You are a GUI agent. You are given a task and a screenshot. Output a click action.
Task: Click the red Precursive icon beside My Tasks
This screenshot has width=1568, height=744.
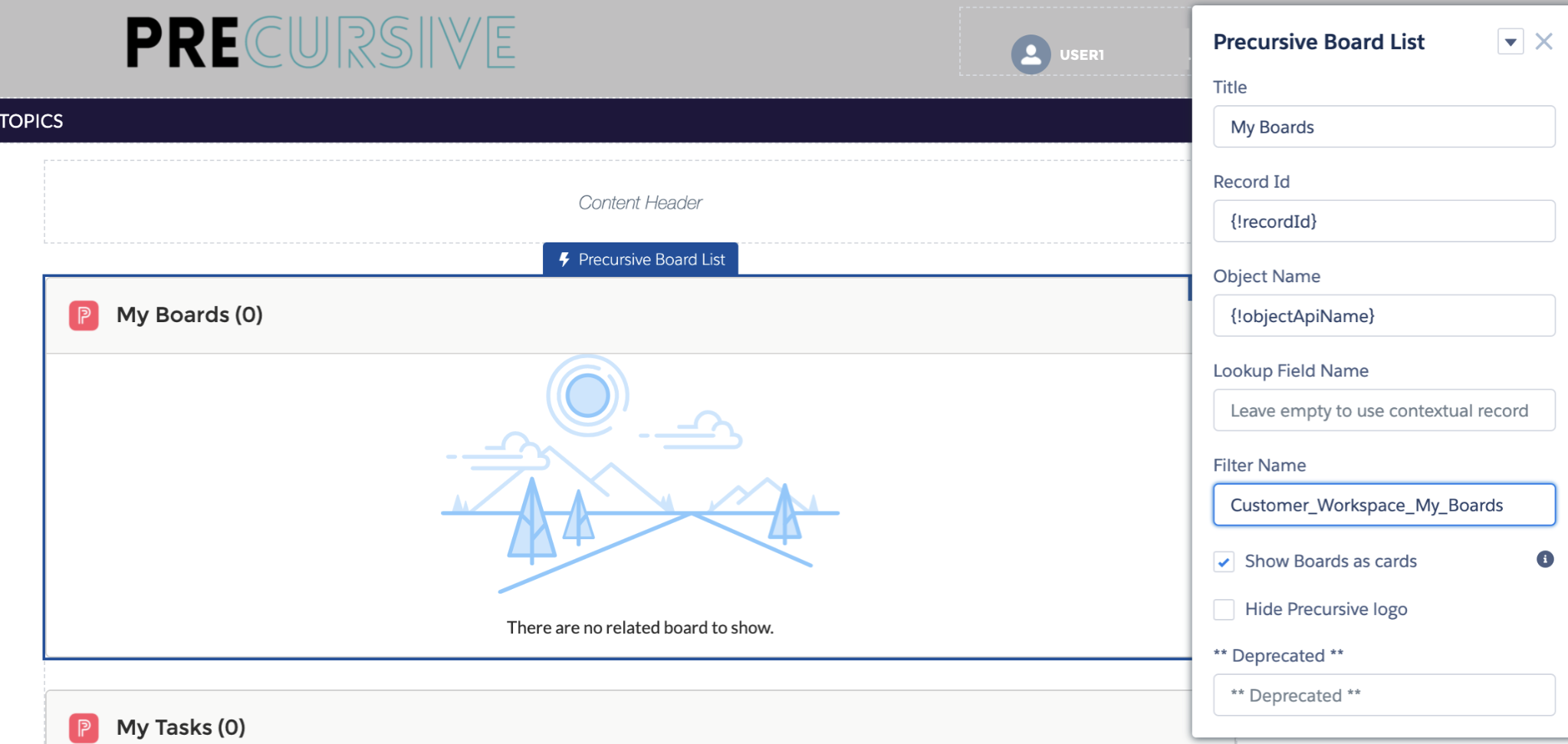tap(84, 727)
